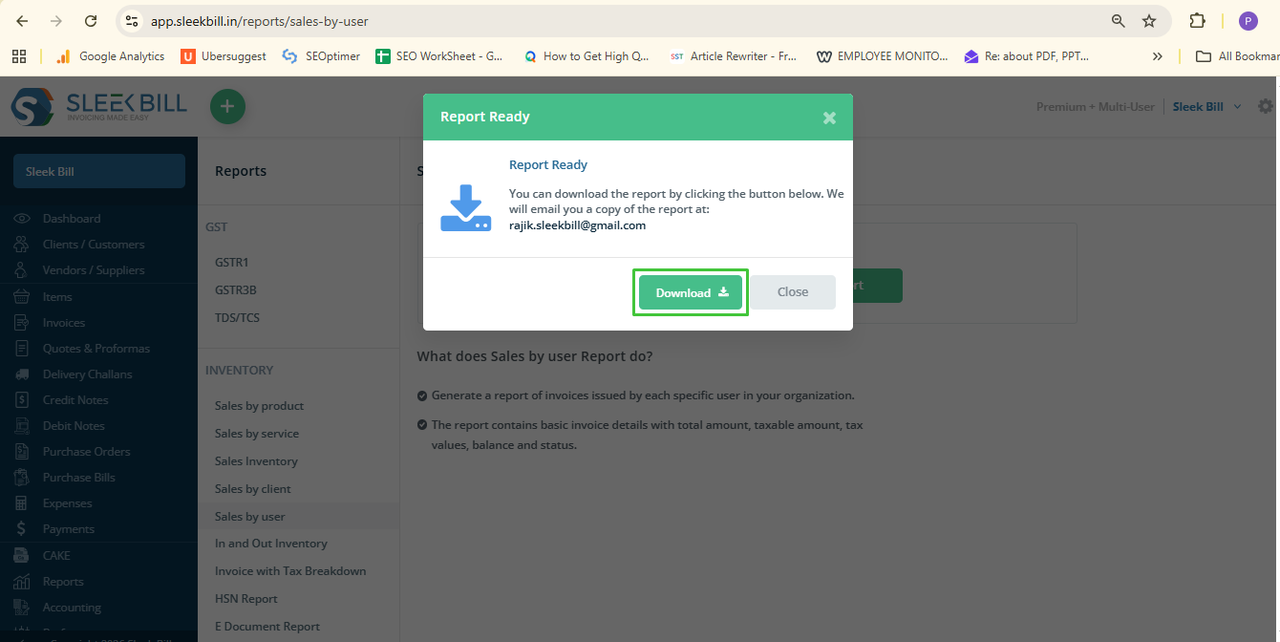1280x642 pixels.
Task: Expand the Sleek Bill account dropdown
Action: point(1206,106)
